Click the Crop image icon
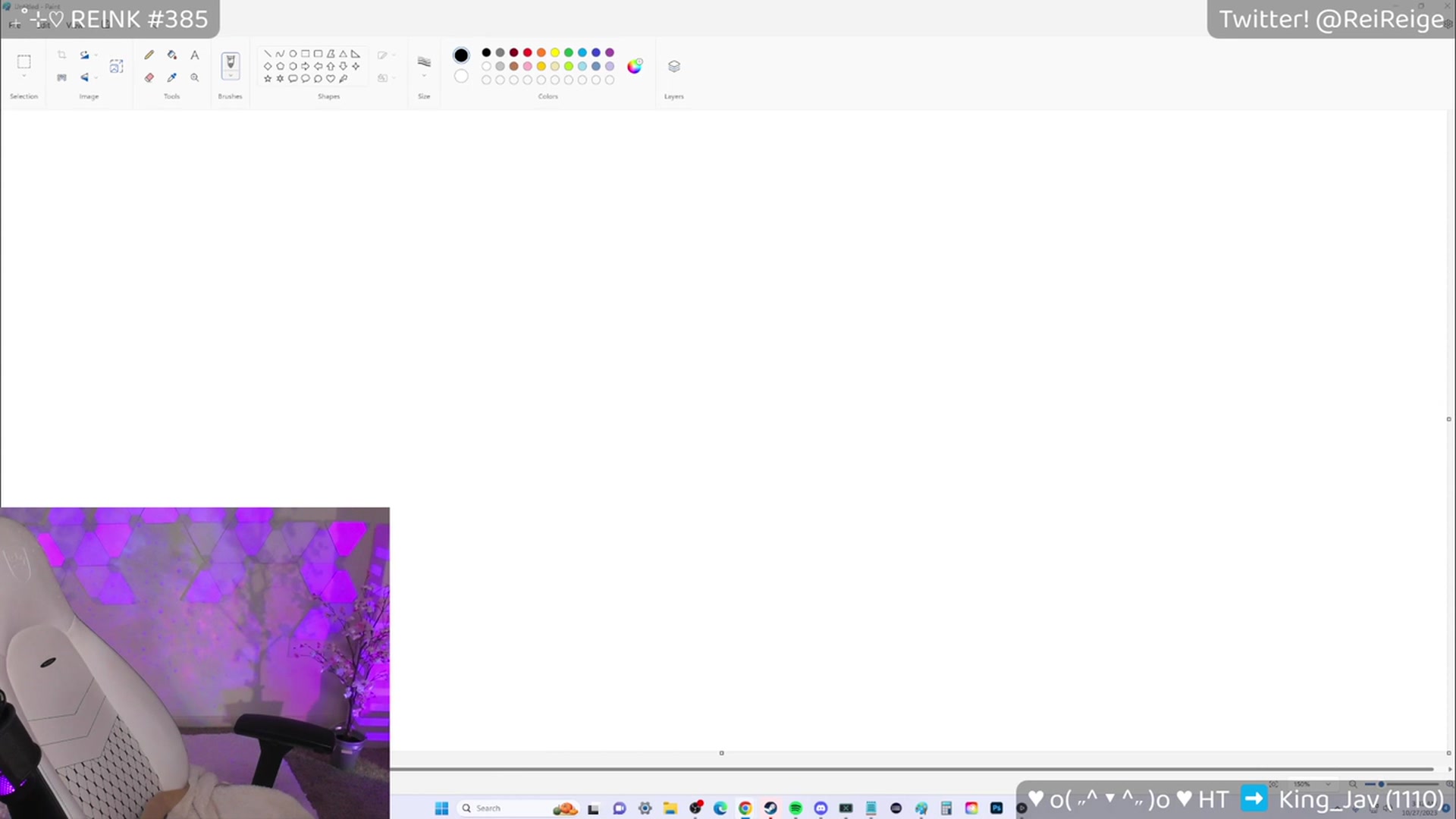 pos(61,55)
